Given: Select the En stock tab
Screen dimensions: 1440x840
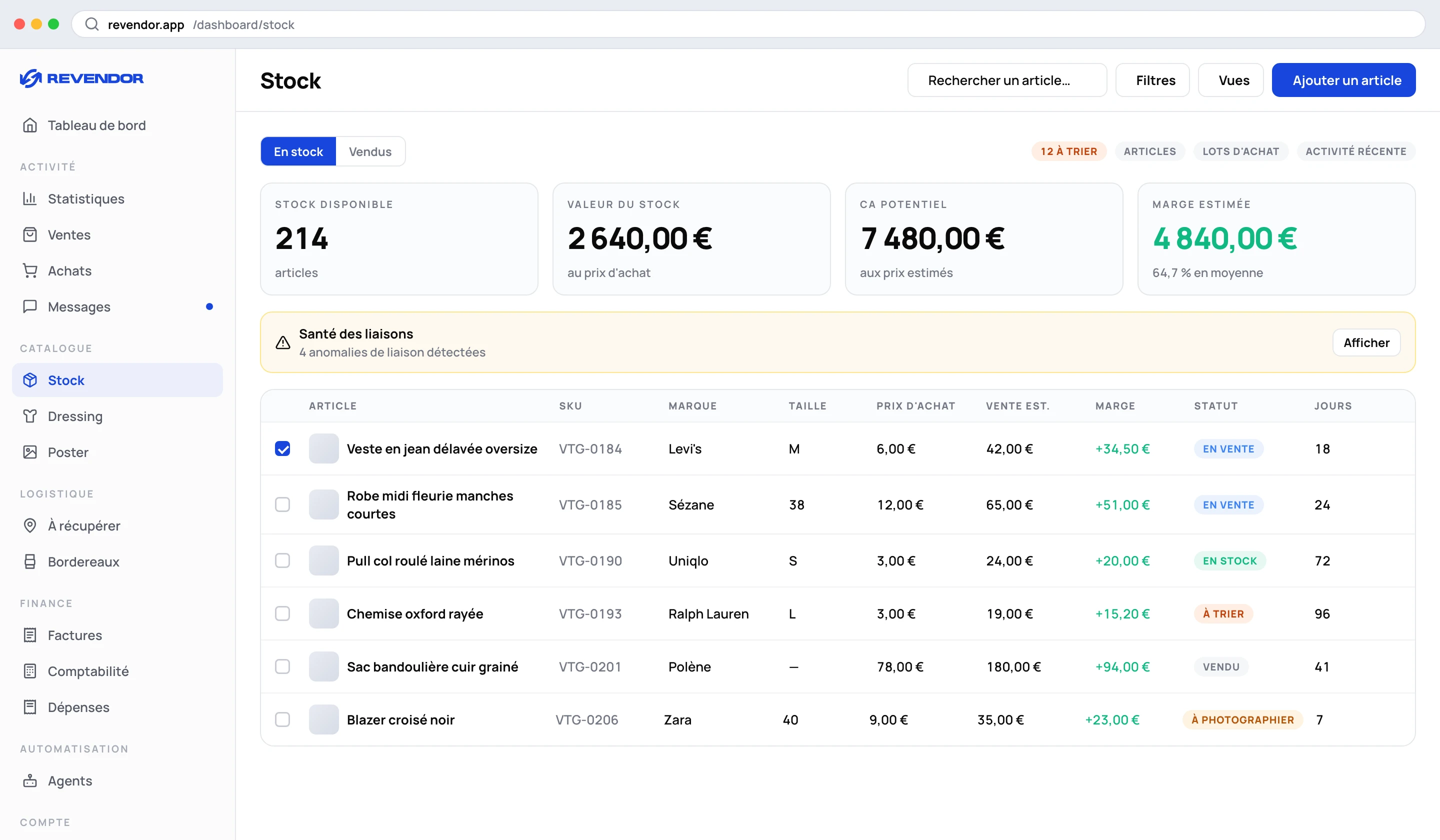Looking at the screenshot, I should point(298,151).
